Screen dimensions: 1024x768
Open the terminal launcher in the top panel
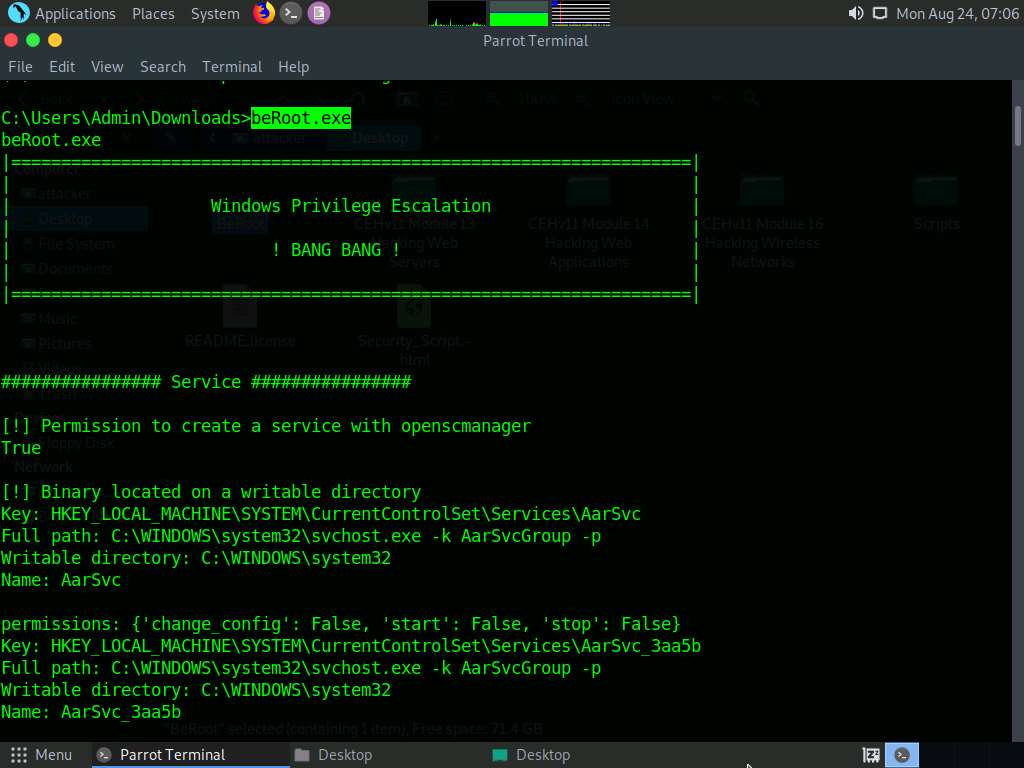pos(291,13)
